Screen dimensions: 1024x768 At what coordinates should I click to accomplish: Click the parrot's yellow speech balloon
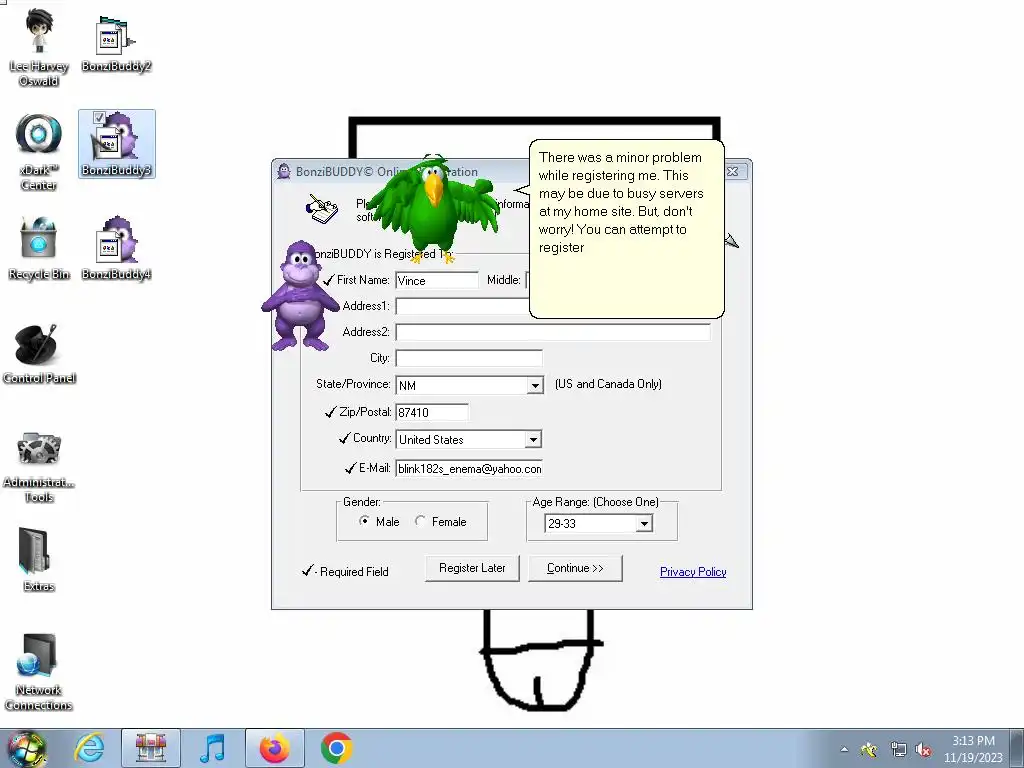click(x=626, y=229)
